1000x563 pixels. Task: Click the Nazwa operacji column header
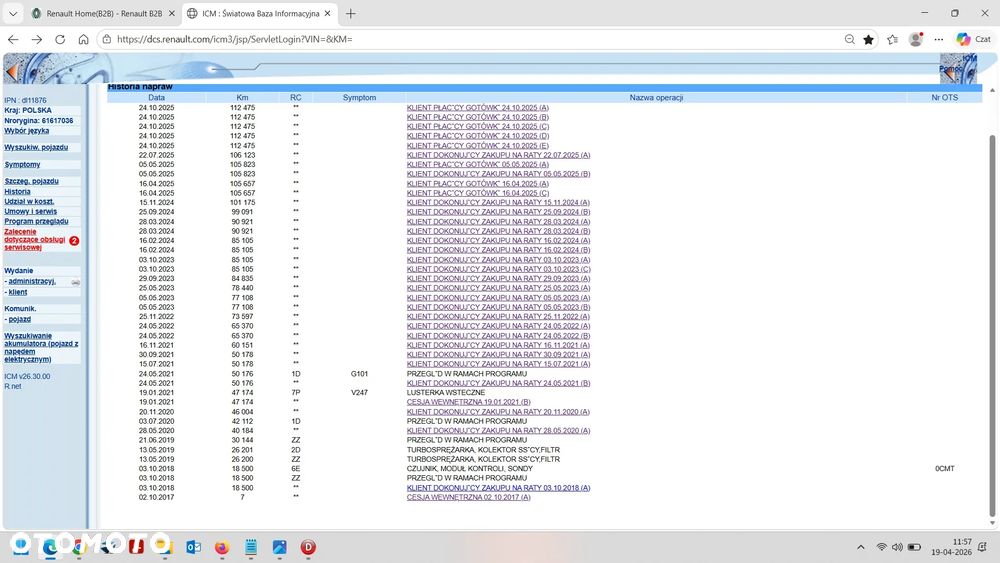point(656,98)
